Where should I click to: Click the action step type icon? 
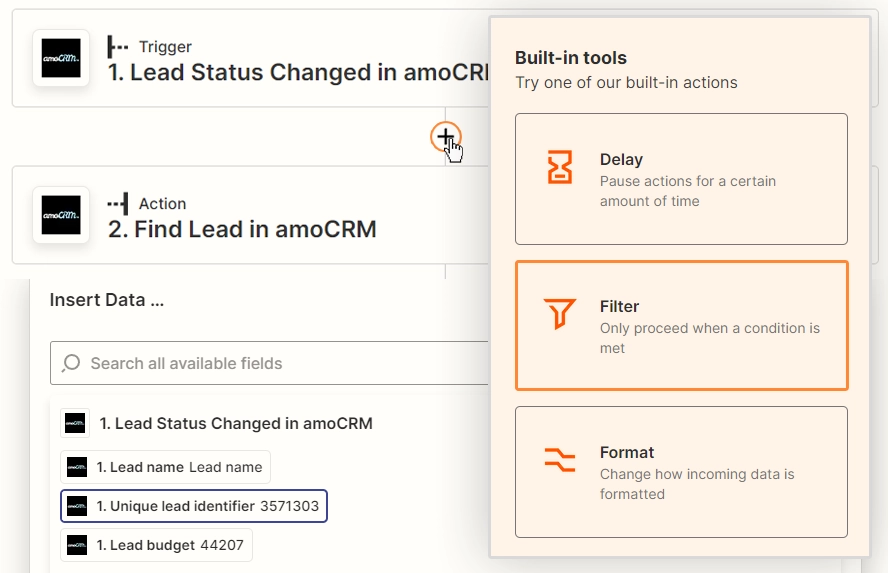[118, 204]
